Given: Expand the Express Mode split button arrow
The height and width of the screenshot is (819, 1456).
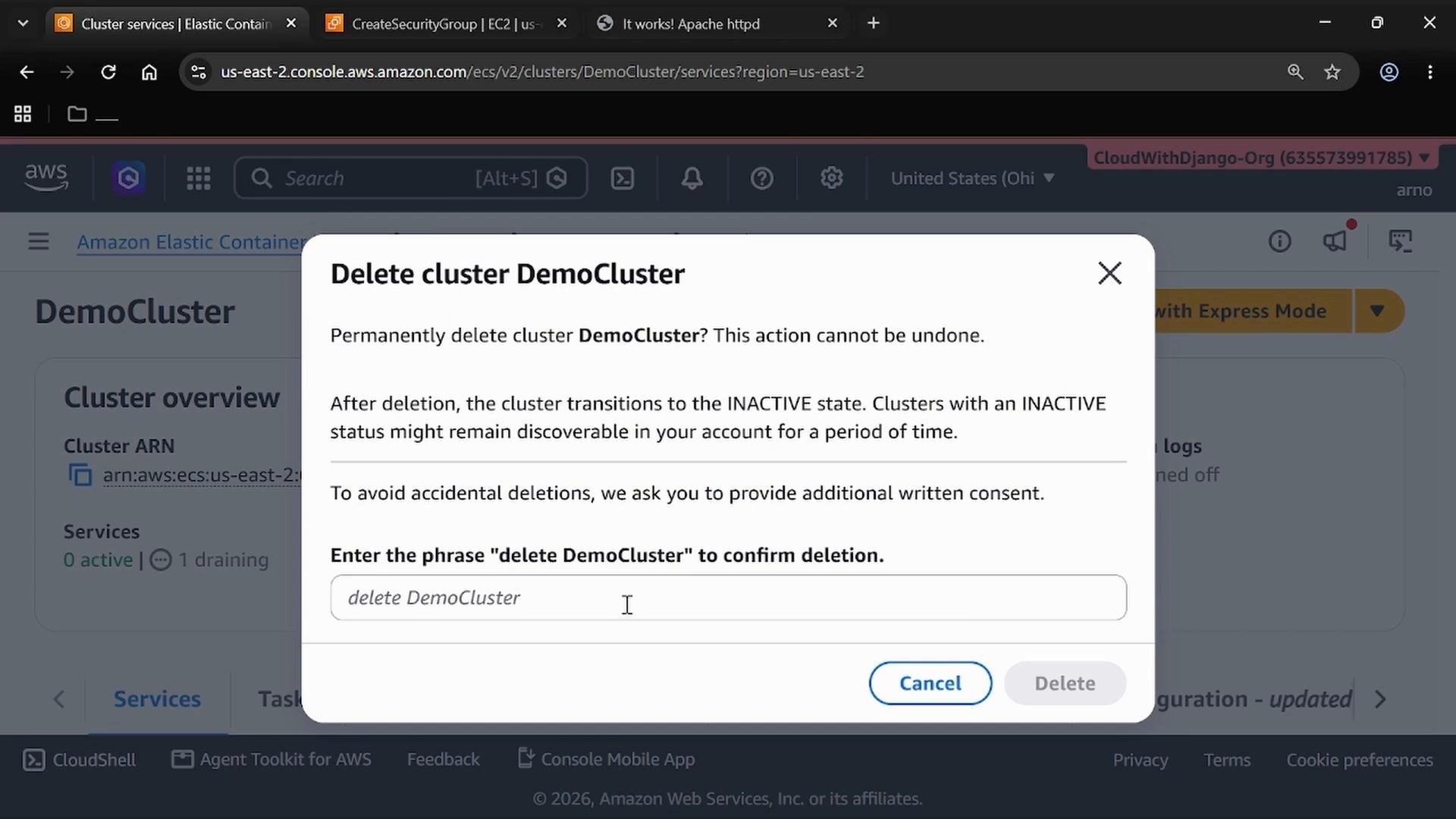Looking at the screenshot, I should point(1378,311).
